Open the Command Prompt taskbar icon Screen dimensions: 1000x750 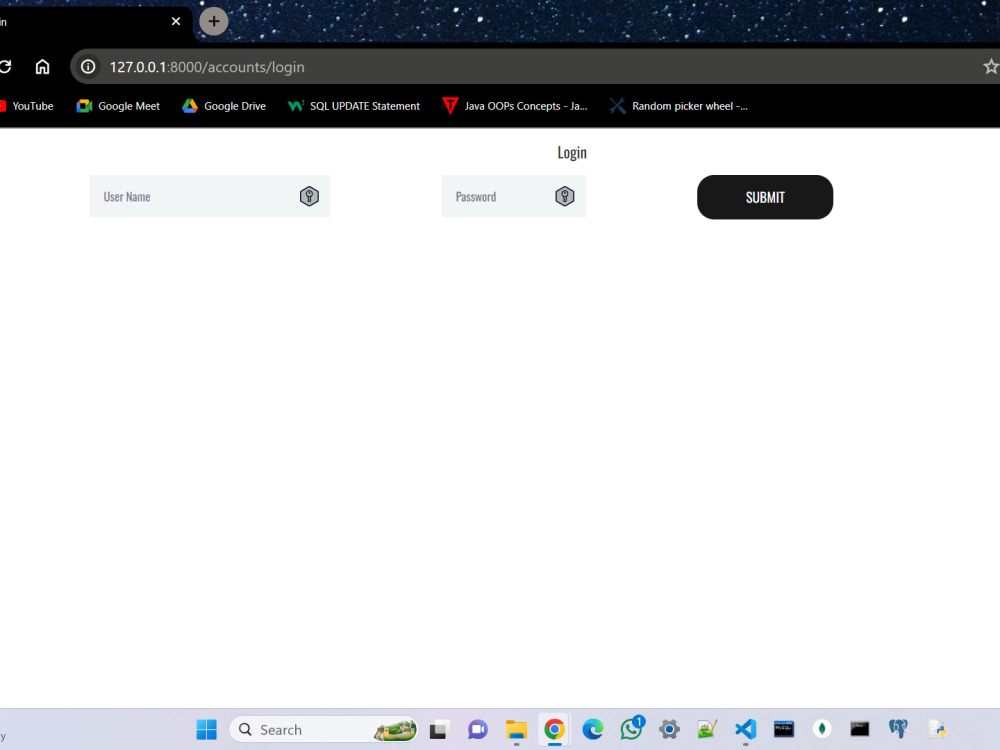click(x=860, y=730)
